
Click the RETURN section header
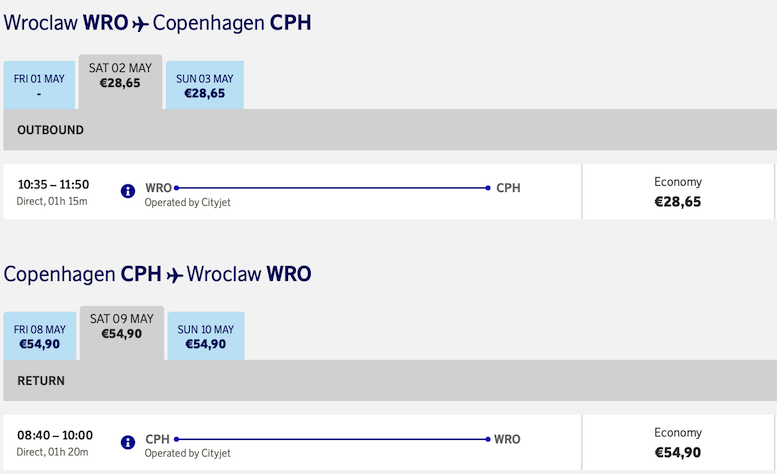pyautogui.click(x=390, y=380)
